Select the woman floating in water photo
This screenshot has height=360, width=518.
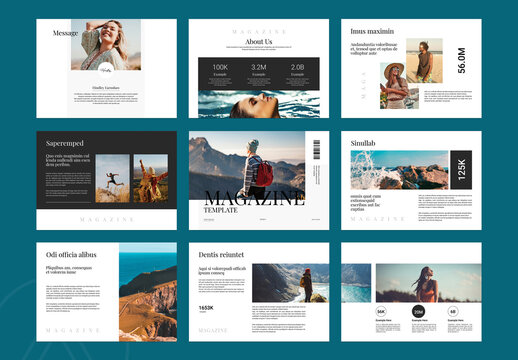click(x=259, y=104)
